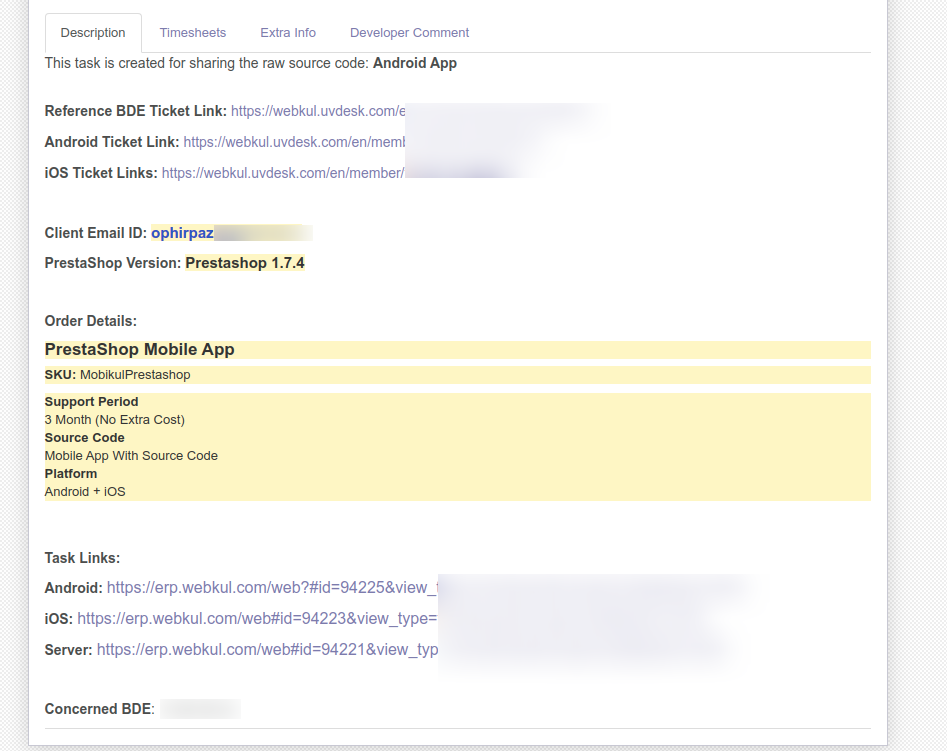The image size is (947, 751).
Task: Click the 'PrestaShop Version:' label
Action: pyautogui.click(x=113, y=263)
